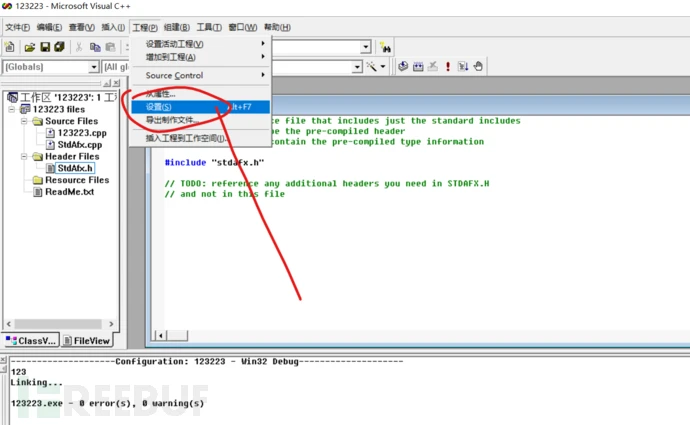Viewport: 690px width, 425px height.
Task: Select StdAfx.h in file tree
Action: 75,168
